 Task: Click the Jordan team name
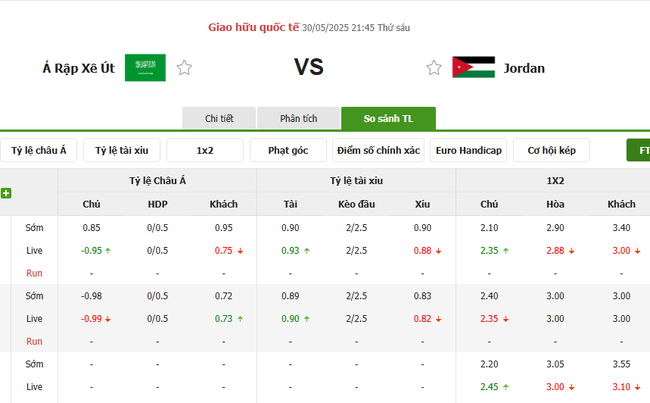[x=524, y=68]
